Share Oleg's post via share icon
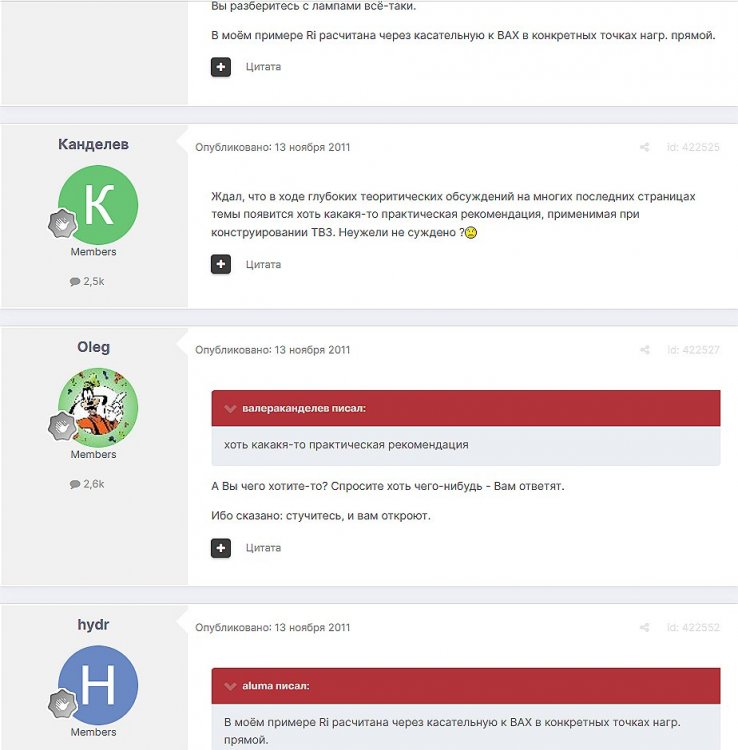 (x=644, y=350)
